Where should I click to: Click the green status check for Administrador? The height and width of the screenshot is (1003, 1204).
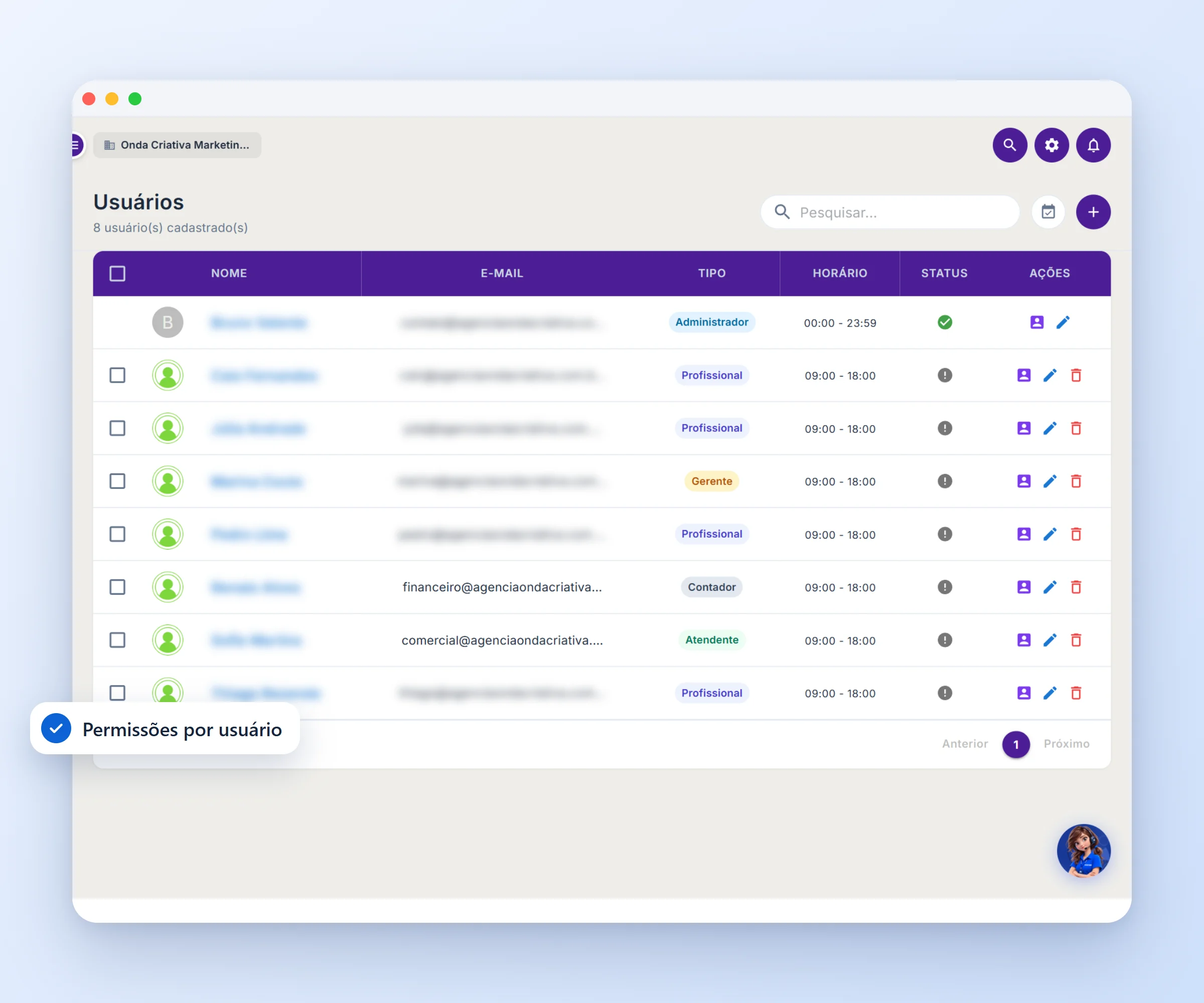(944, 322)
